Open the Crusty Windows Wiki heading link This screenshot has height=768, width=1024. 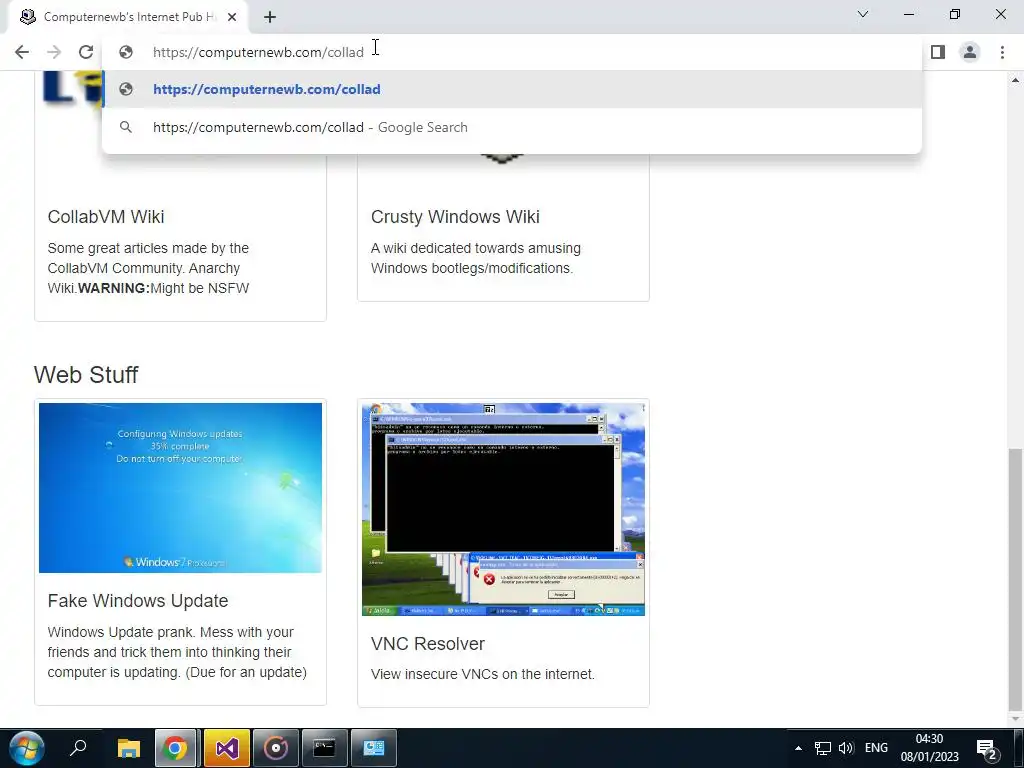coord(455,217)
